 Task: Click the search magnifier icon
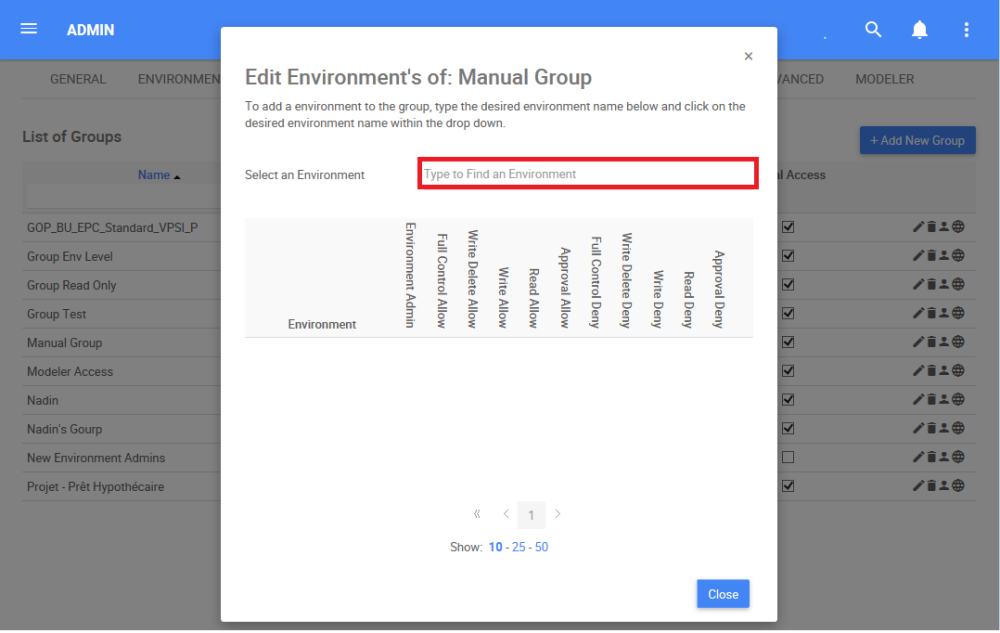click(x=873, y=30)
